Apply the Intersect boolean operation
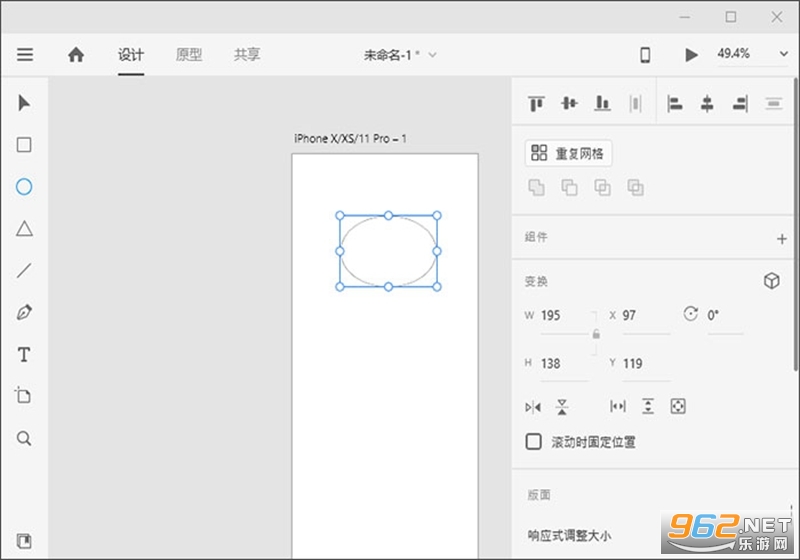Viewport: 800px width, 560px height. tap(603, 188)
